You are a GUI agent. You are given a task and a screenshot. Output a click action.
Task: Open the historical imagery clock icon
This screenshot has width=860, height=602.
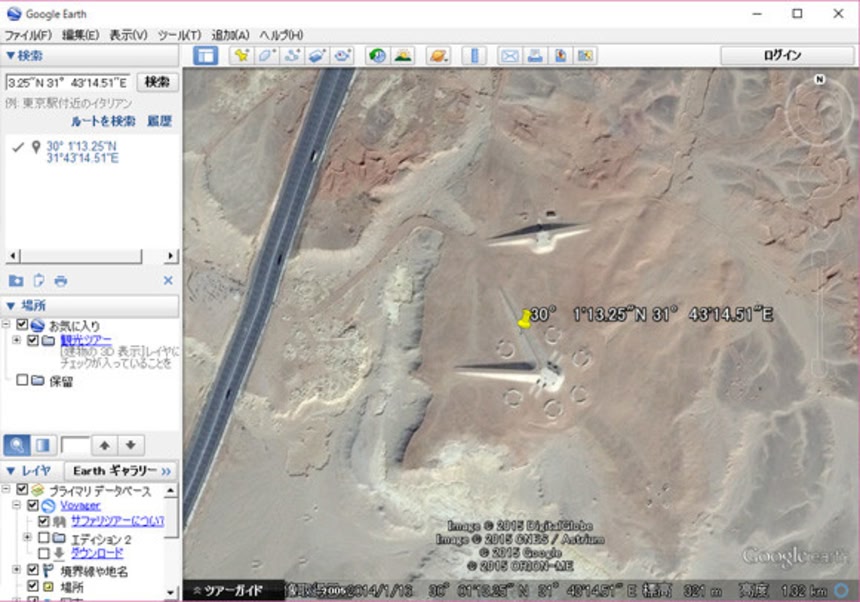[x=377, y=56]
